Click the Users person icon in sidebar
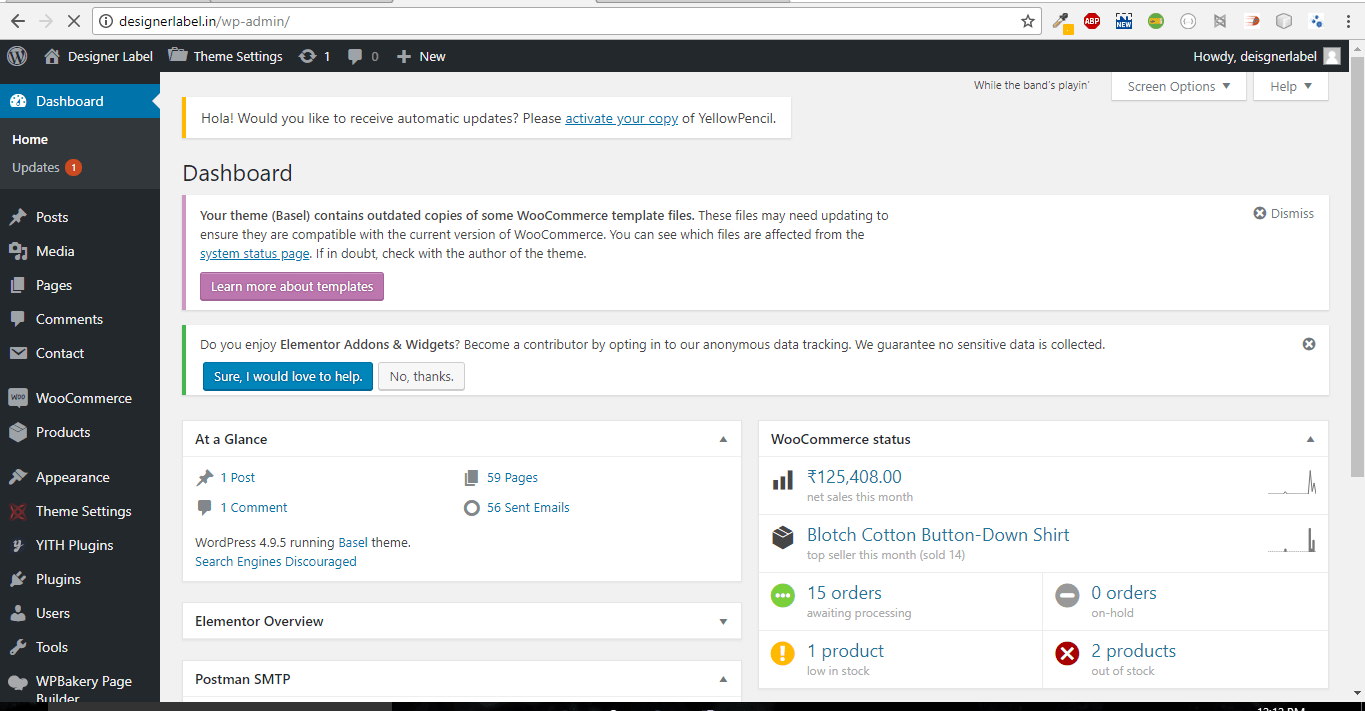Image resolution: width=1365 pixels, height=711 pixels. point(18,613)
